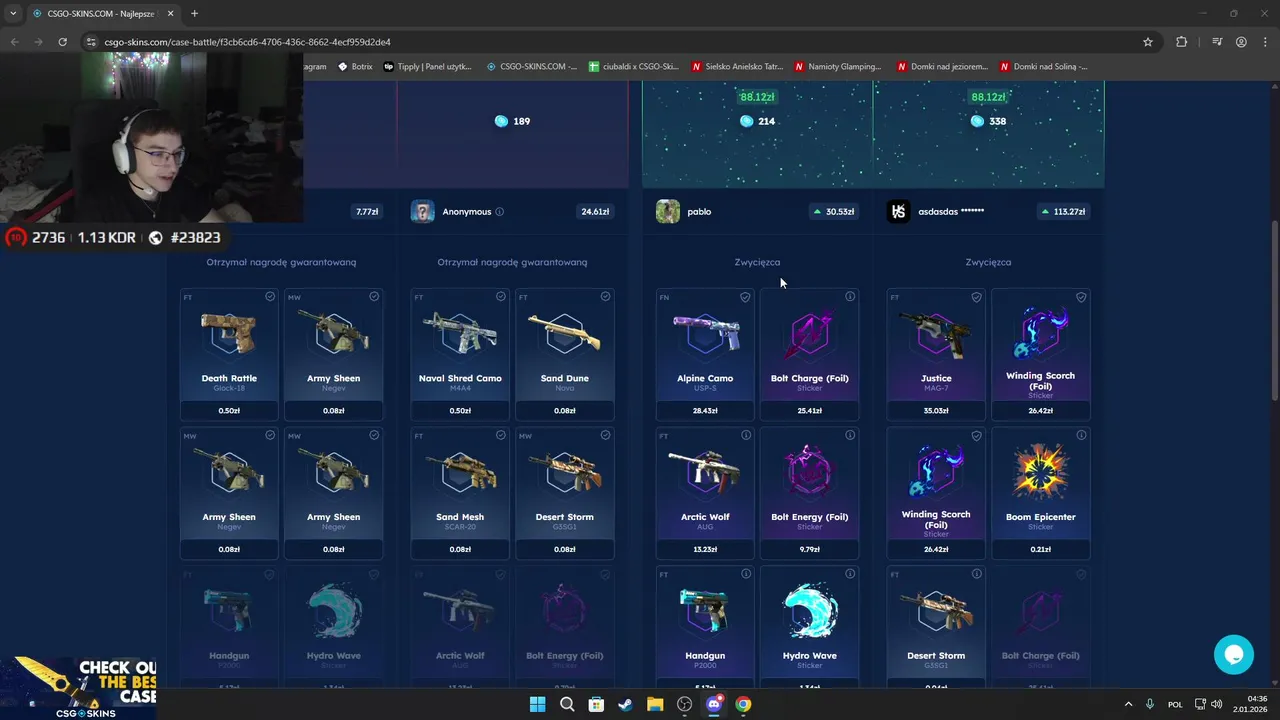Go back with the browser back arrow
Image resolution: width=1280 pixels, height=720 pixels.
pos(14,42)
